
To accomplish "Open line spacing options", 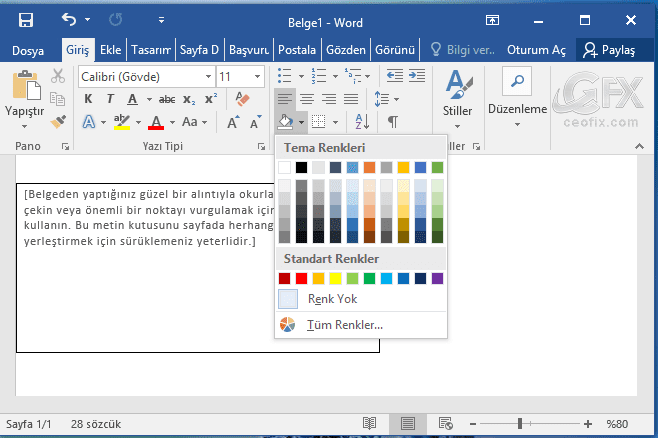I will 386,99.
